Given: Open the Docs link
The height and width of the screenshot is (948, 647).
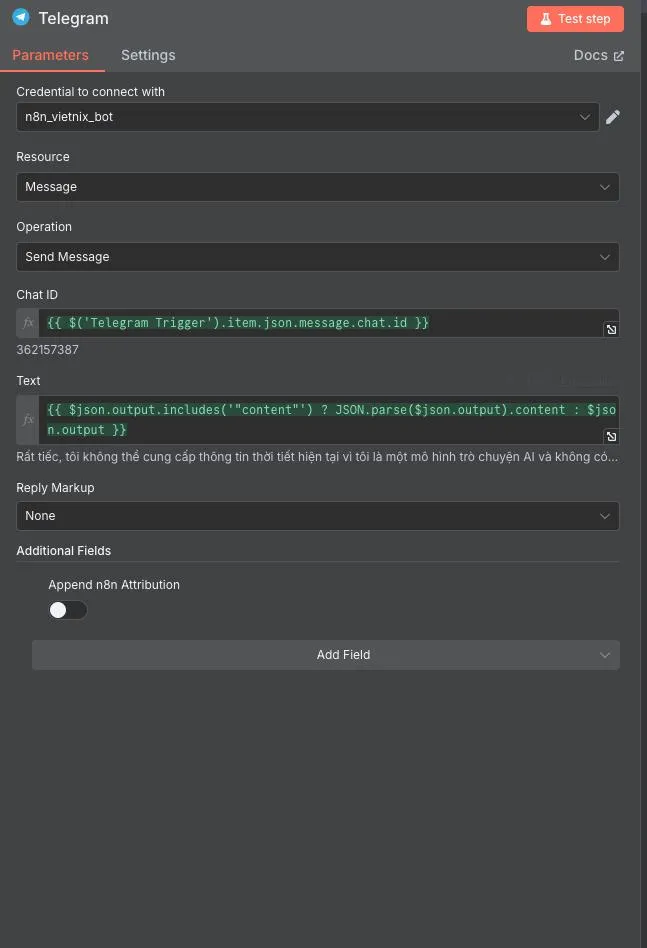Looking at the screenshot, I should click(599, 55).
